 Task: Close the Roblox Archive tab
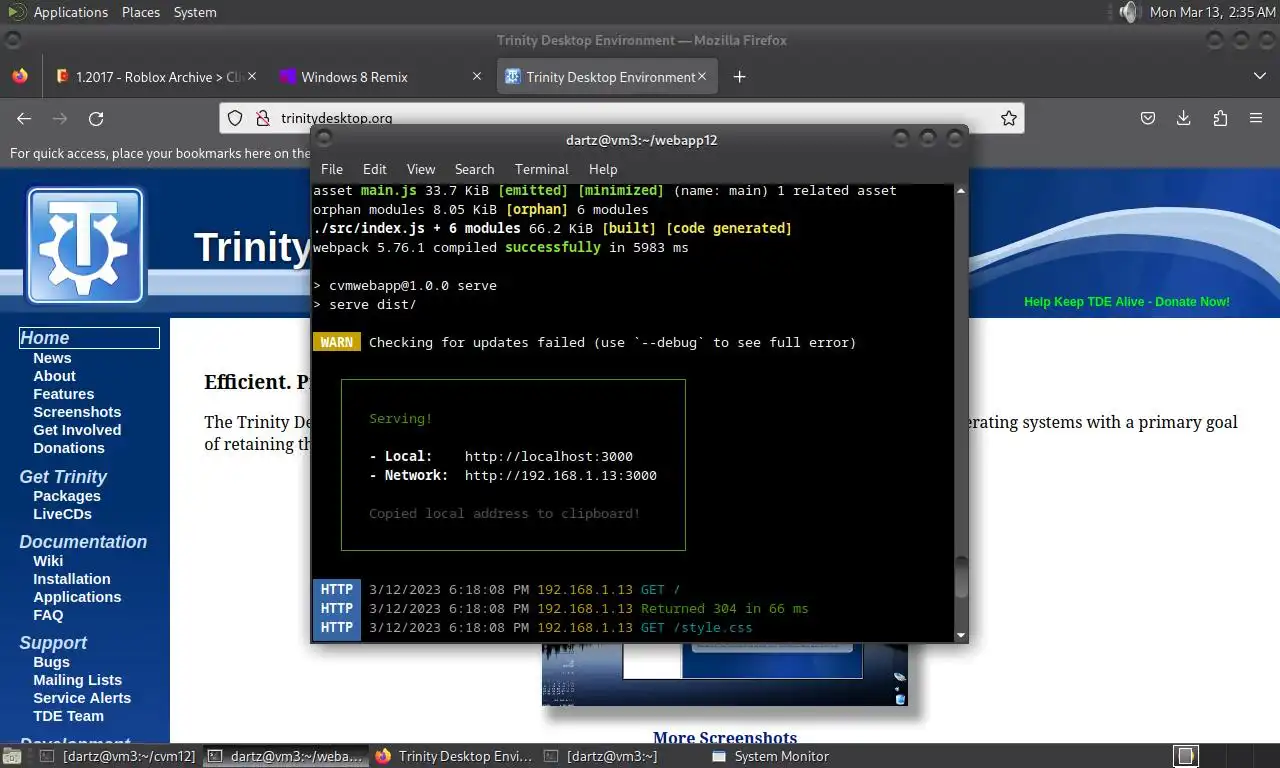click(x=251, y=76)
